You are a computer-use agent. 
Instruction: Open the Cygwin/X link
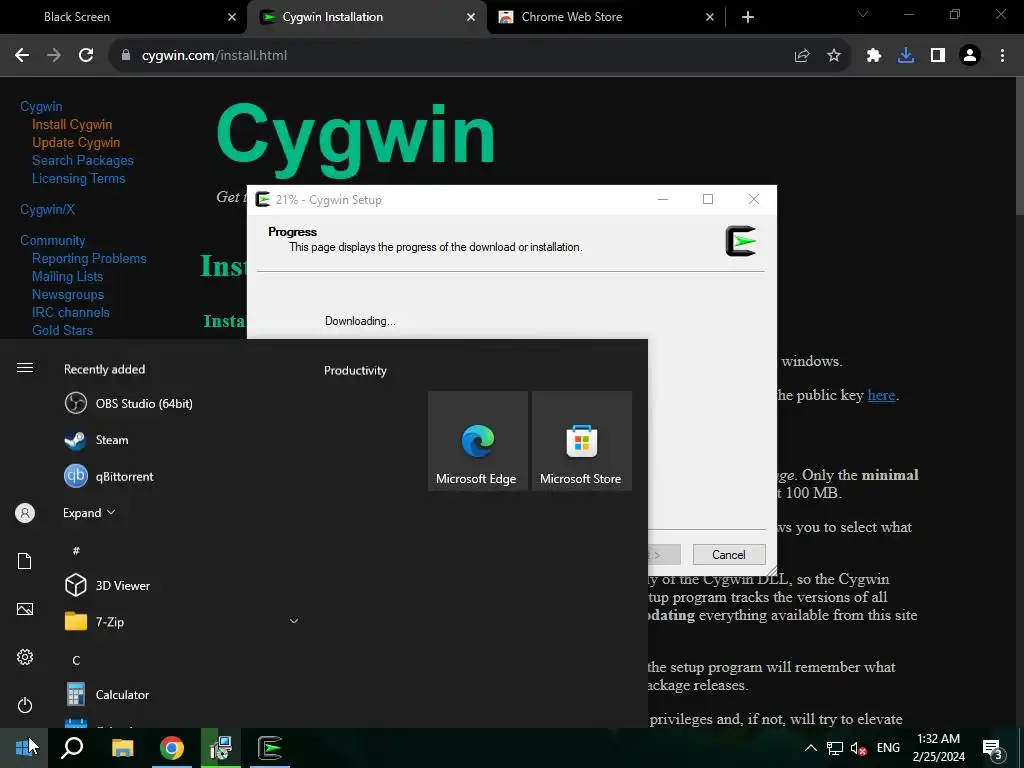[x=47, y=209]
